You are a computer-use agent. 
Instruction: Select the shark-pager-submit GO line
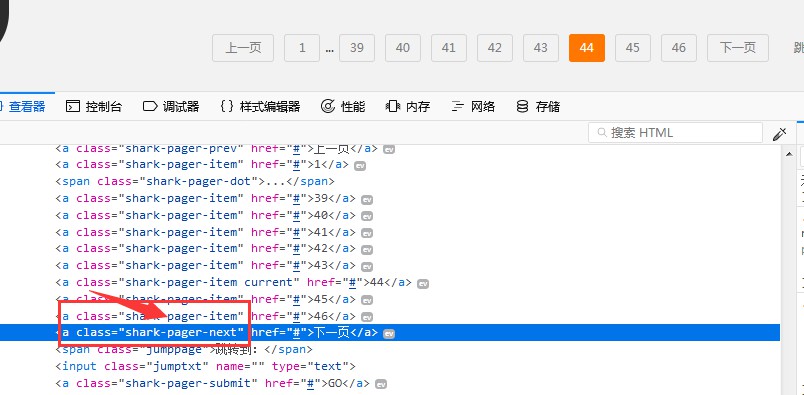click(x=212, y=383)
